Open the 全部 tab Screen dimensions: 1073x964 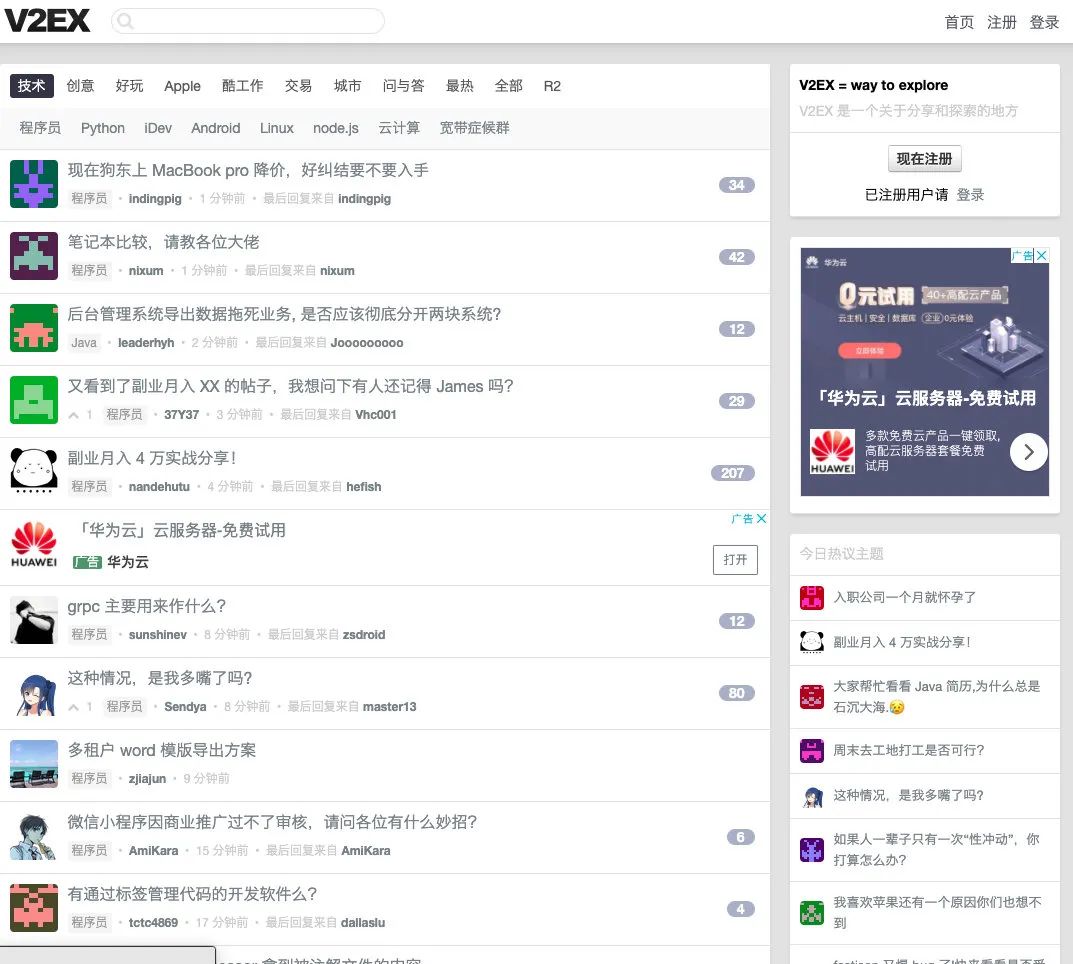tap(508, 86)
